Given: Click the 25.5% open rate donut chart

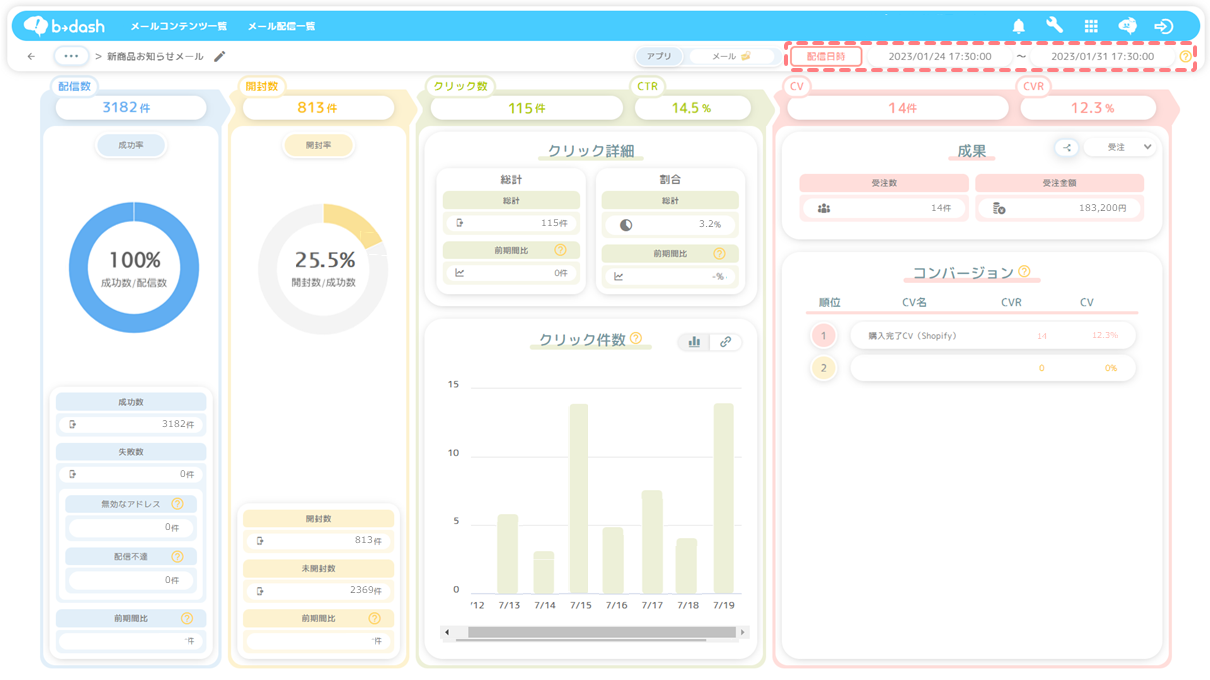Looking at the screenshot, I should (x=323, y=269).
